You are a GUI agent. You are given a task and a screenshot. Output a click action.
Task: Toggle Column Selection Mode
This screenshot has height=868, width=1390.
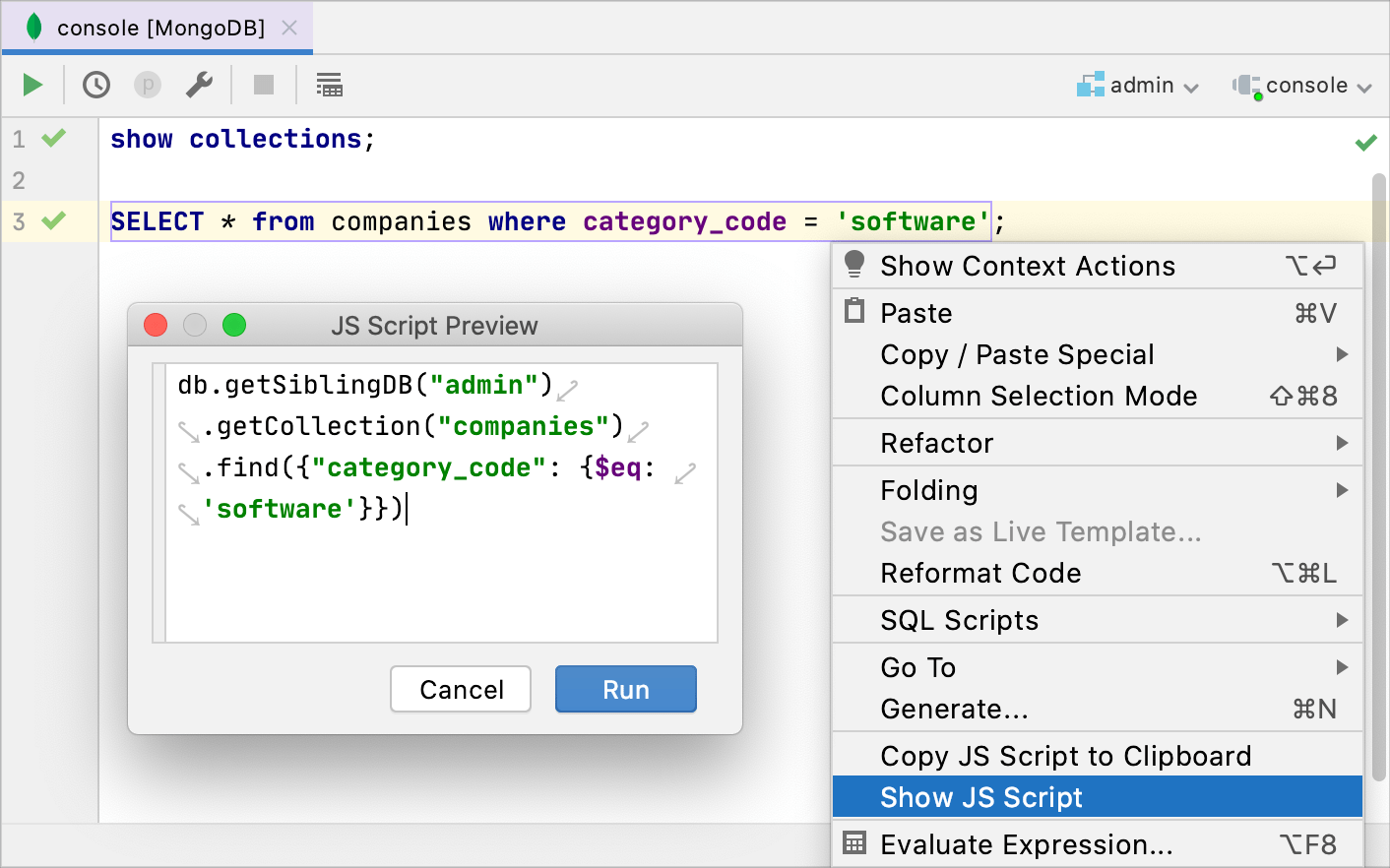coord(1040,396)
